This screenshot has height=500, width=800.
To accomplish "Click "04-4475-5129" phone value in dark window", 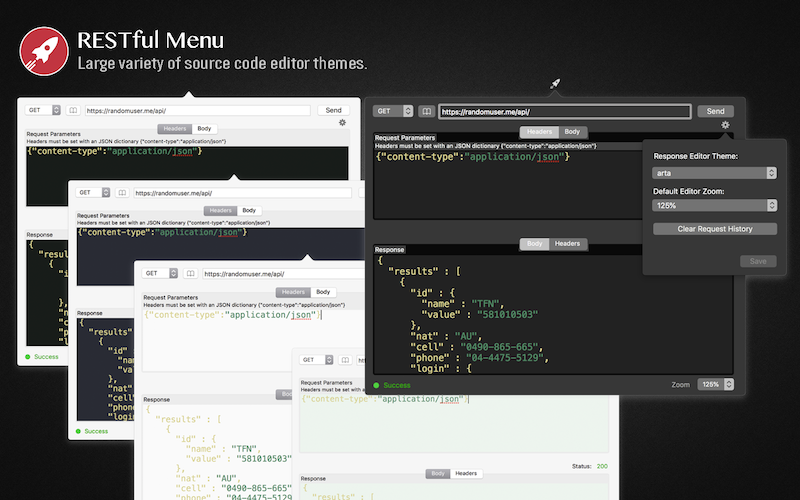I will 505,358.
